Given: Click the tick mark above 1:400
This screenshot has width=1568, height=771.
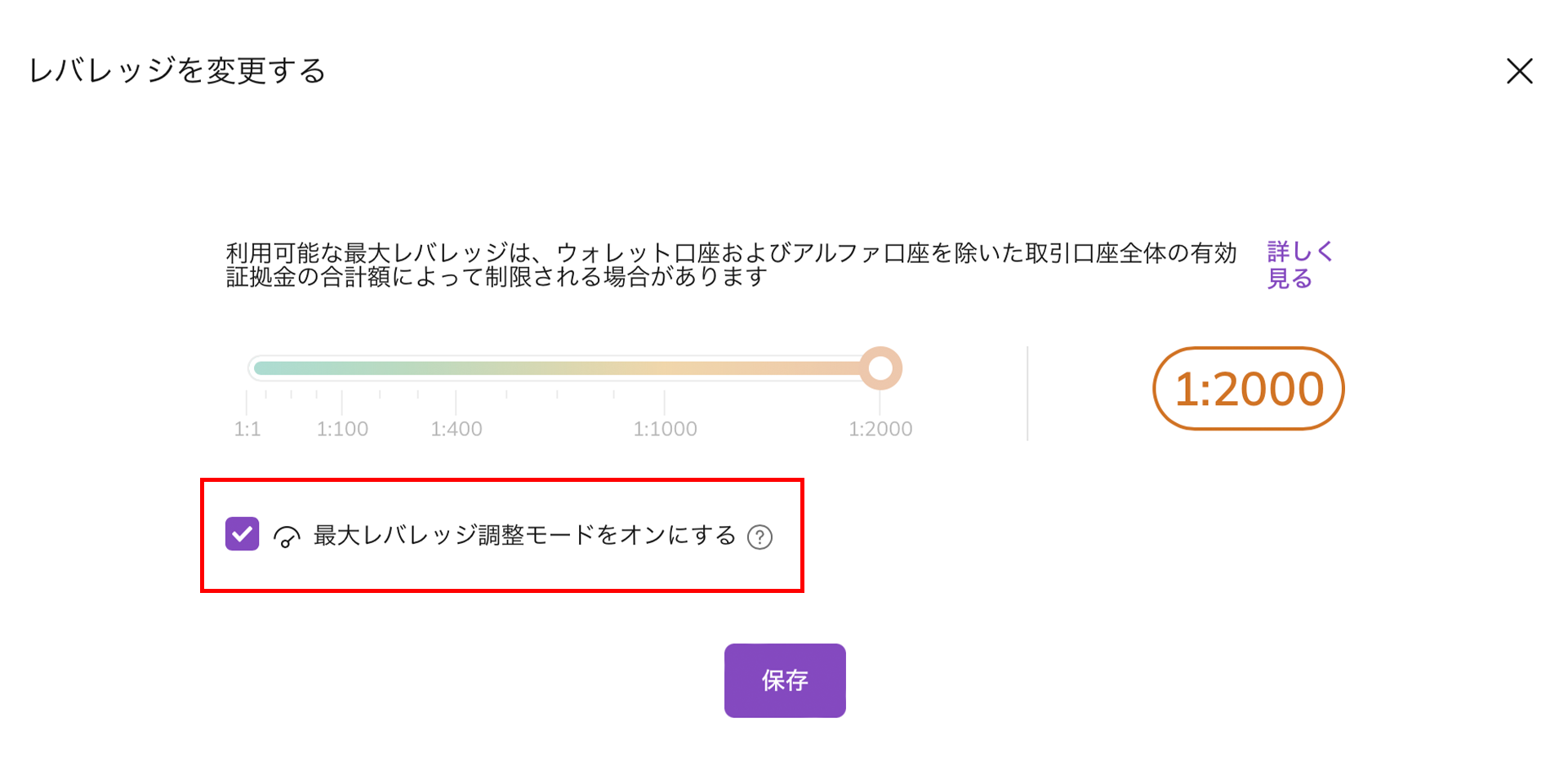Looking at the screenshot, I should [x=456, y=402].
